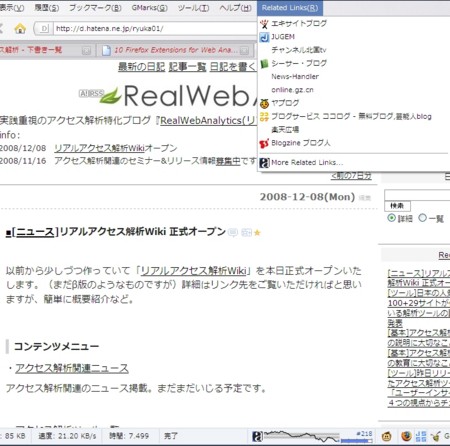Screen dimensions: 450x446
Task: Select シーサー・ブログ menu entry
Action: point(353,63)
